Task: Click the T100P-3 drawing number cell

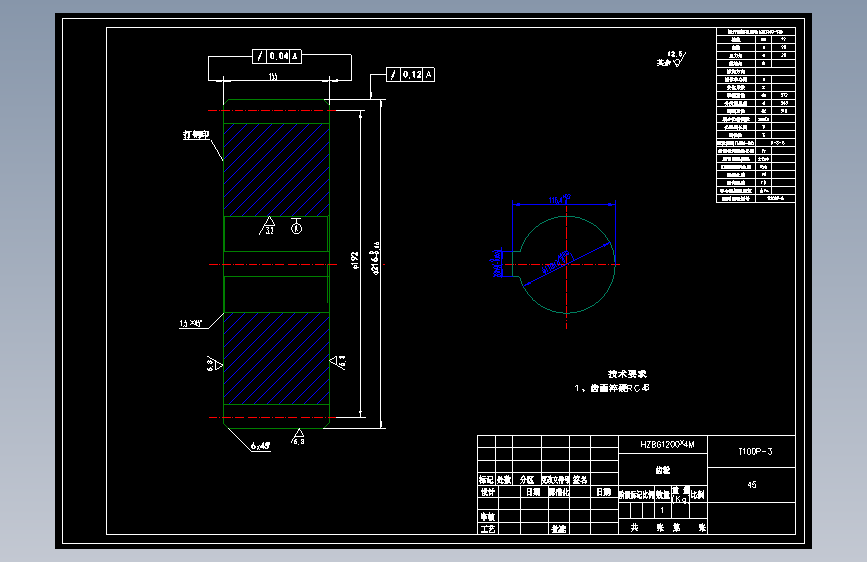Action: click(751, 451)
